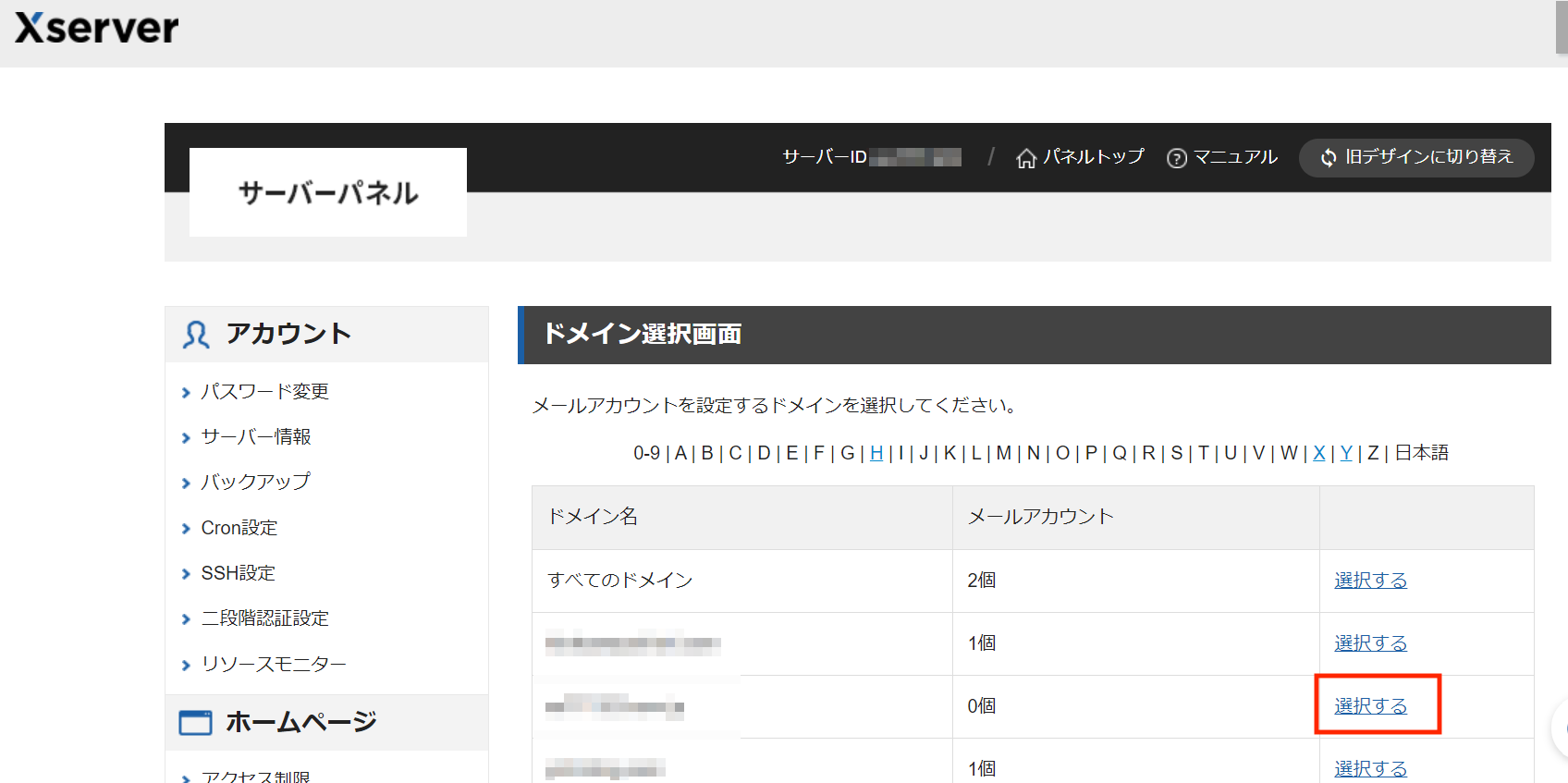
Task: Click the refresh icon in 旧デザインに切り替え
Action: click(x=1329, y=158)
